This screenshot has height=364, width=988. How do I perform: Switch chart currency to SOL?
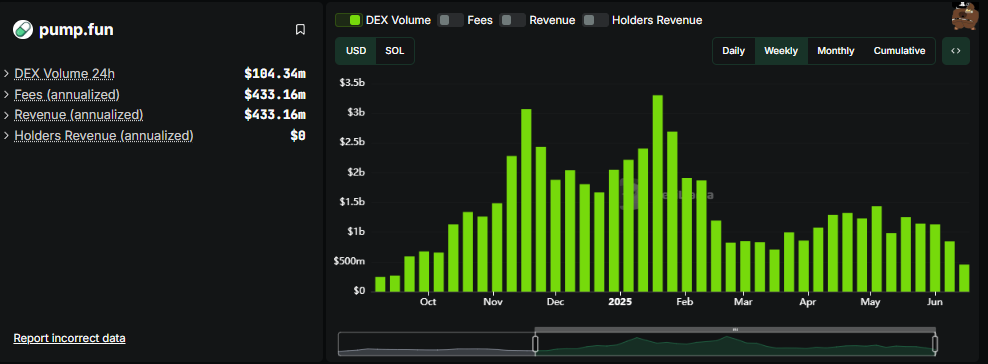click(395, 51)
